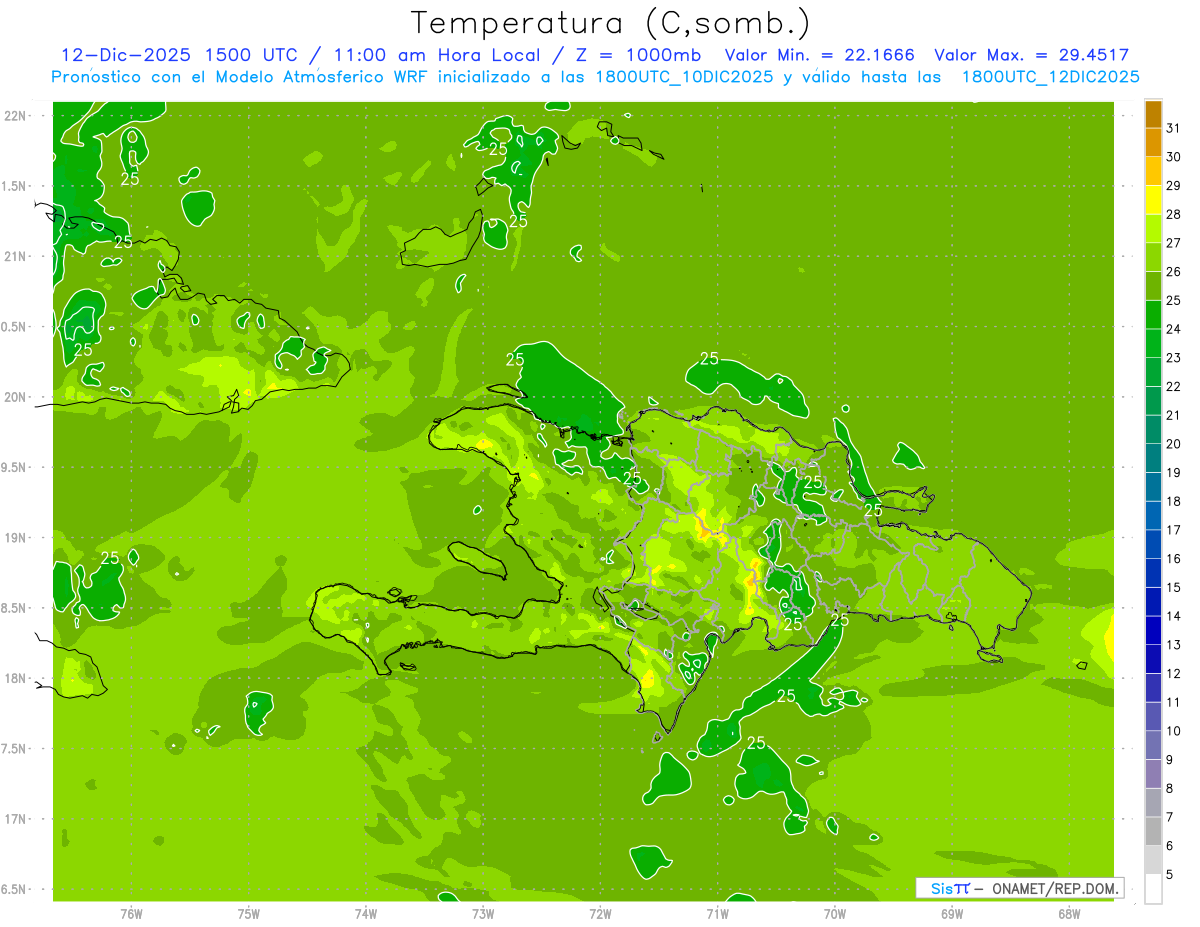Click the 73W longitude axis label
This screenshot has width=1200, height=927.
[x=482, y=914]
